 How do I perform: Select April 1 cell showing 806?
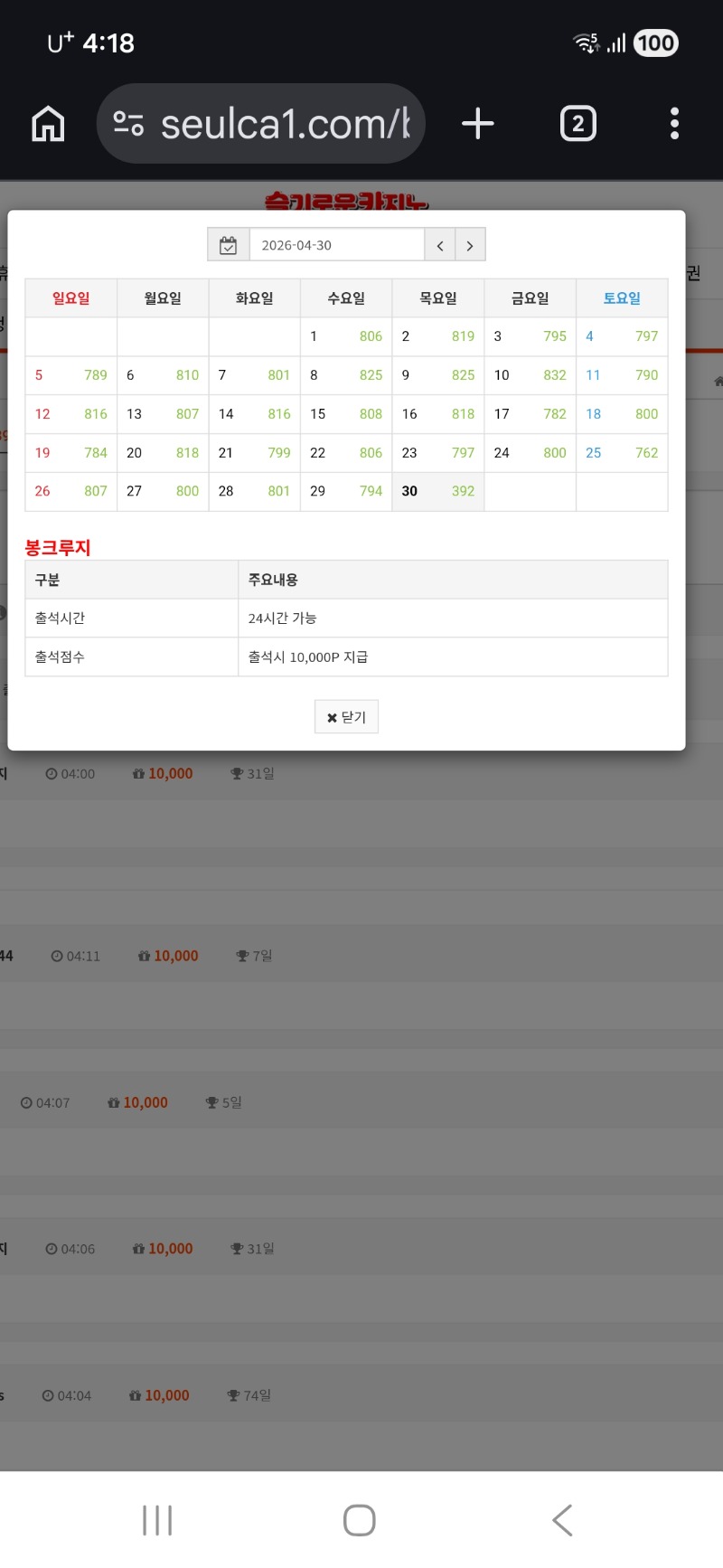[x=346, y=336]
